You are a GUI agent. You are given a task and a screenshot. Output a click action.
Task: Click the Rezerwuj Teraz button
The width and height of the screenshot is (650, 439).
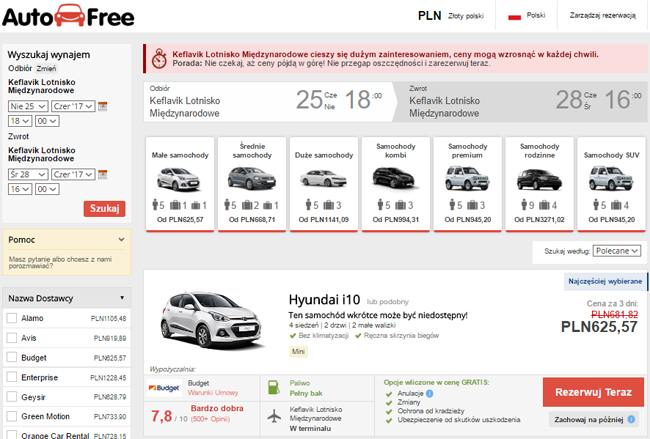(593, 391)
